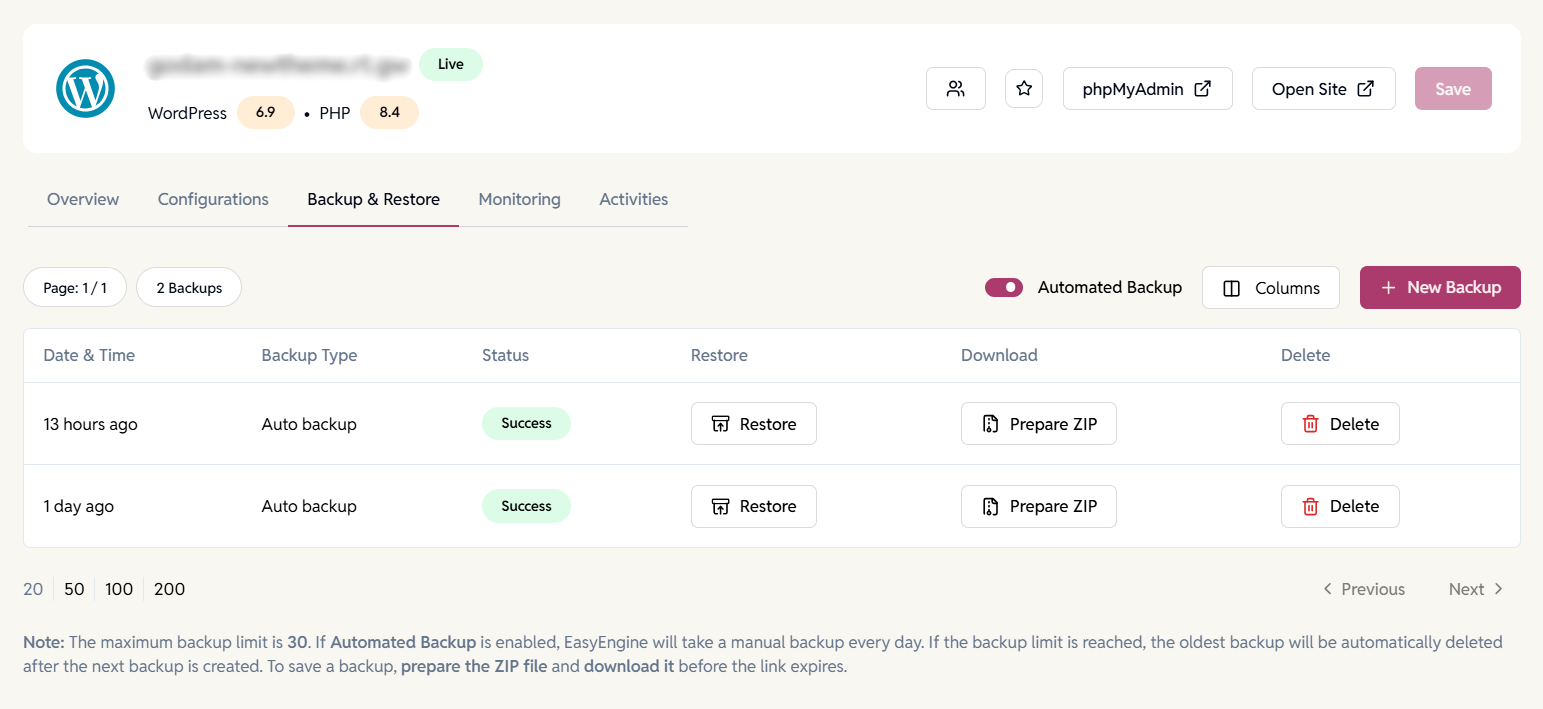Select 50 as the page size

click(x=73, y=589)
